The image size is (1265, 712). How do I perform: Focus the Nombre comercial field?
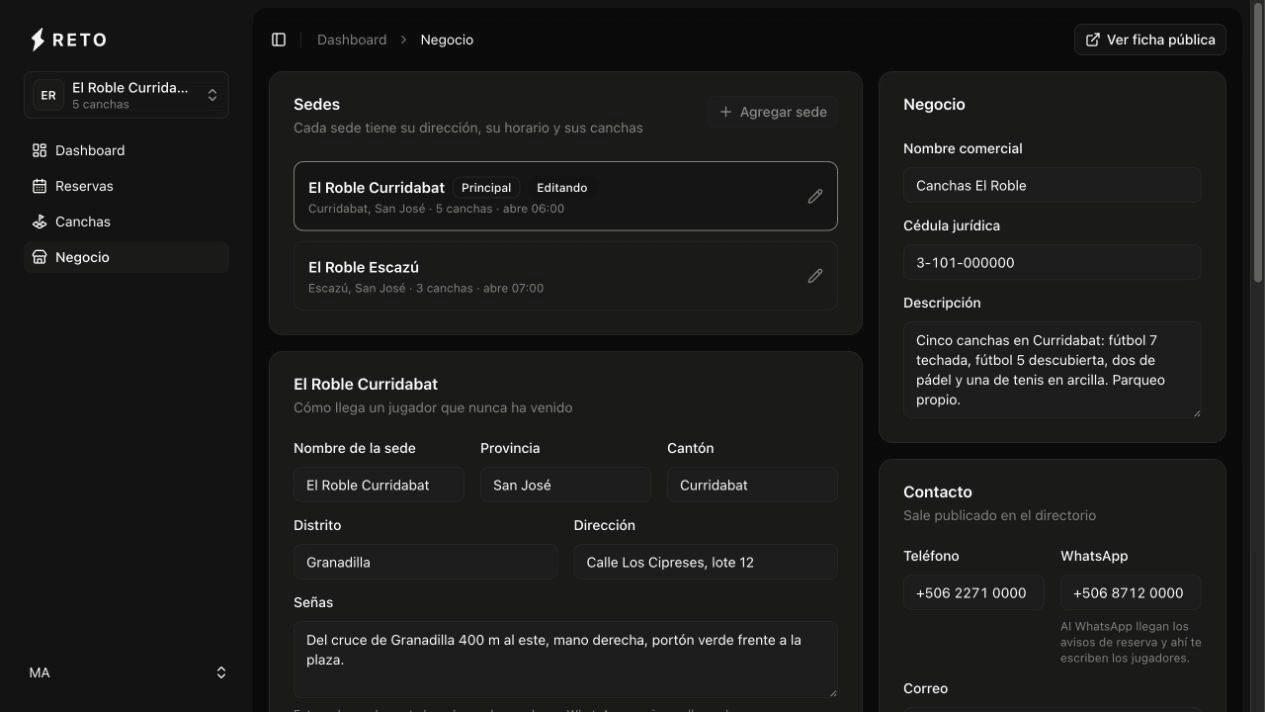click(1052, 185)
